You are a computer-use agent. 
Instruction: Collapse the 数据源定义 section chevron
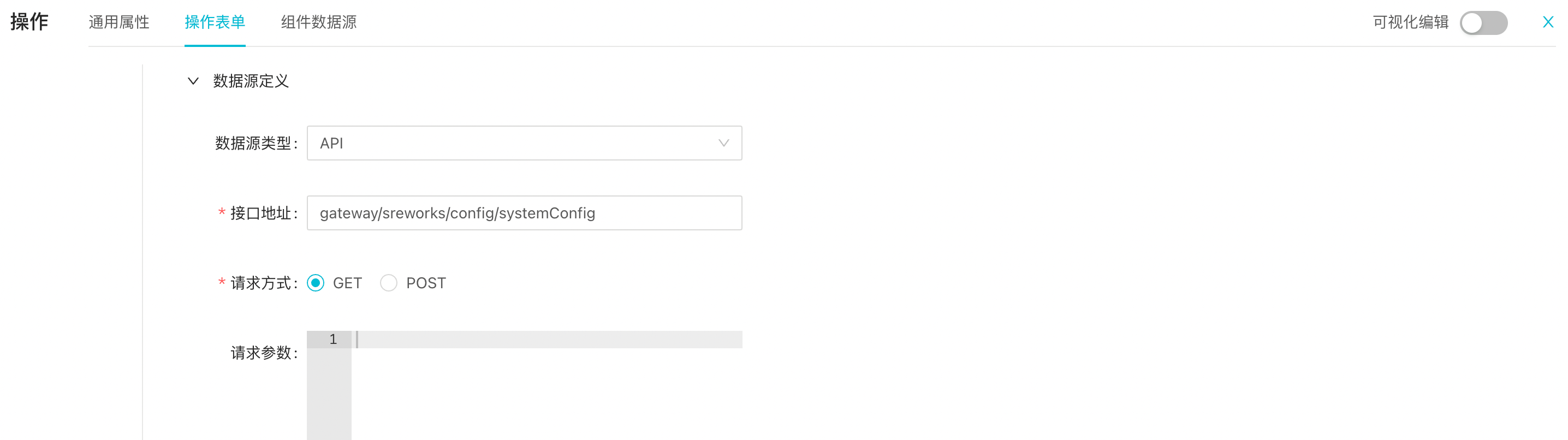point(193,81)
